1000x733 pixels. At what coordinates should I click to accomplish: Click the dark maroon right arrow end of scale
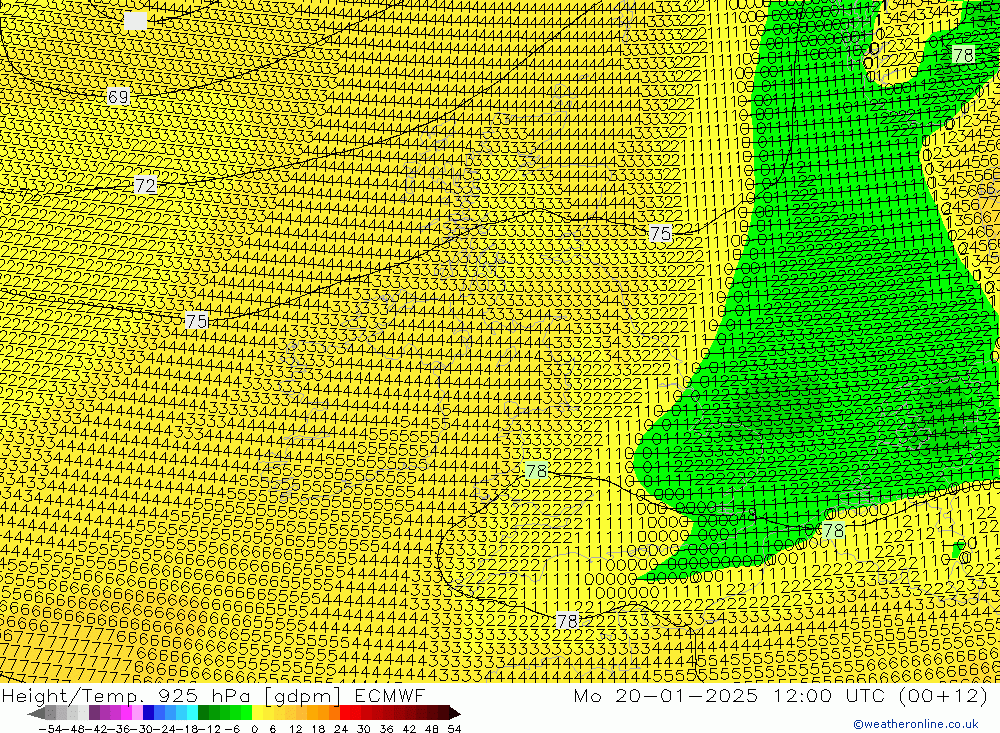[x=455, y=713]
